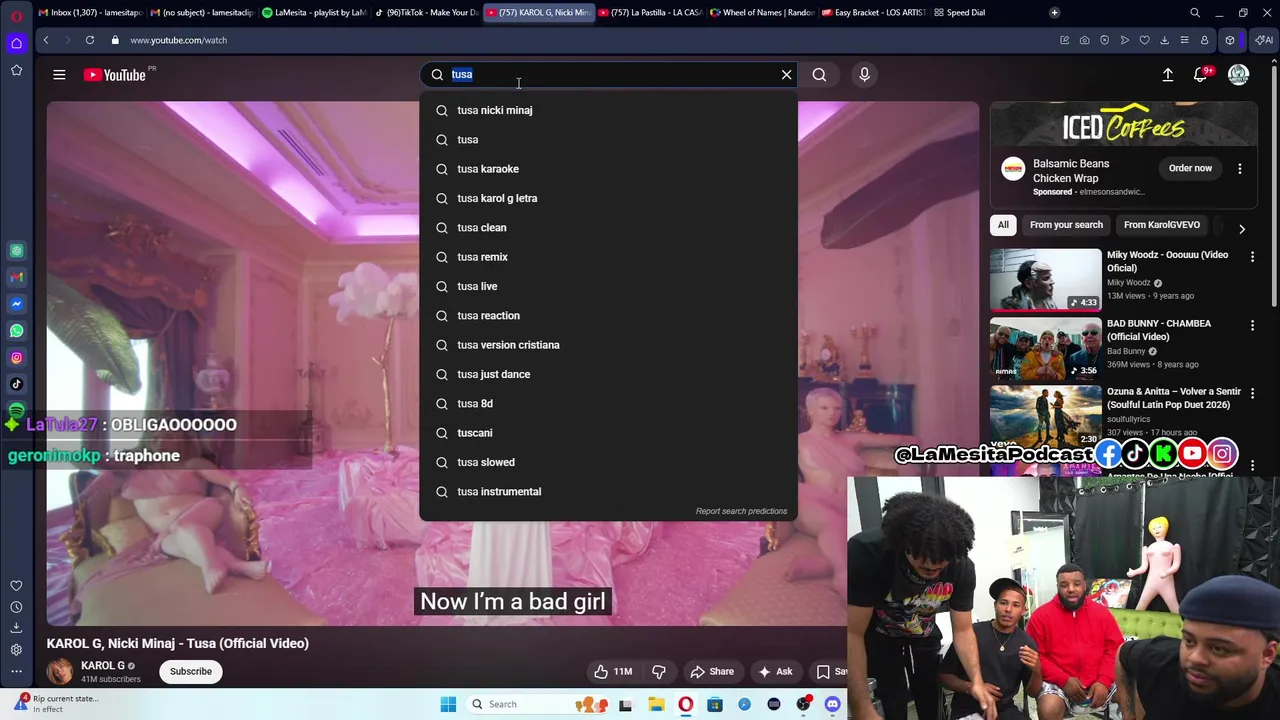Switch to the LaMesita Spotify playlist tab

point(314,12)
